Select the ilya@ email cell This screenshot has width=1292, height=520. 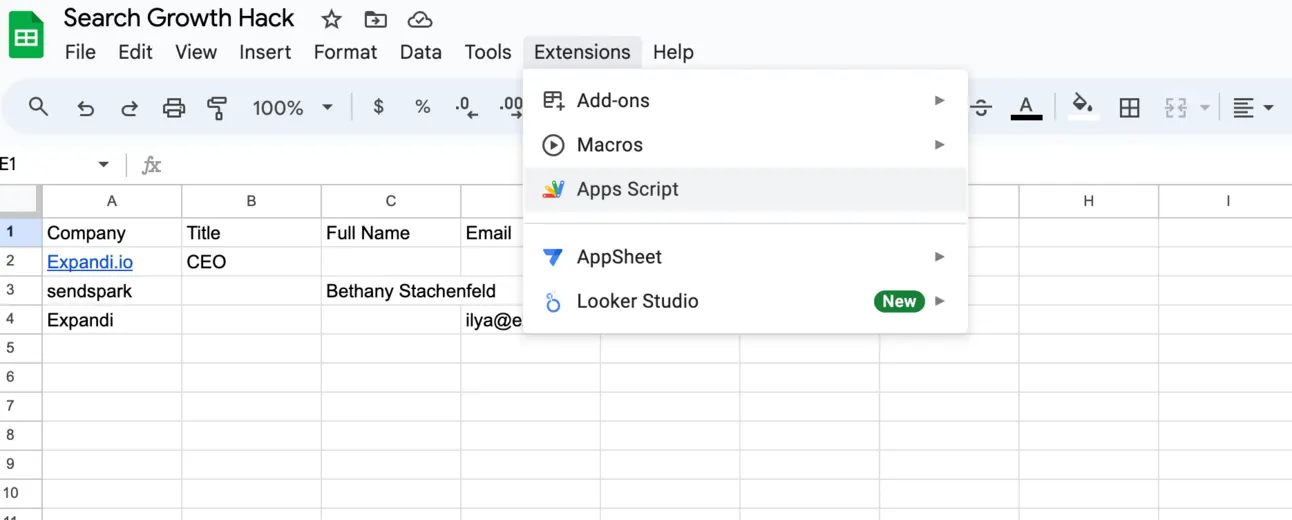492,320
